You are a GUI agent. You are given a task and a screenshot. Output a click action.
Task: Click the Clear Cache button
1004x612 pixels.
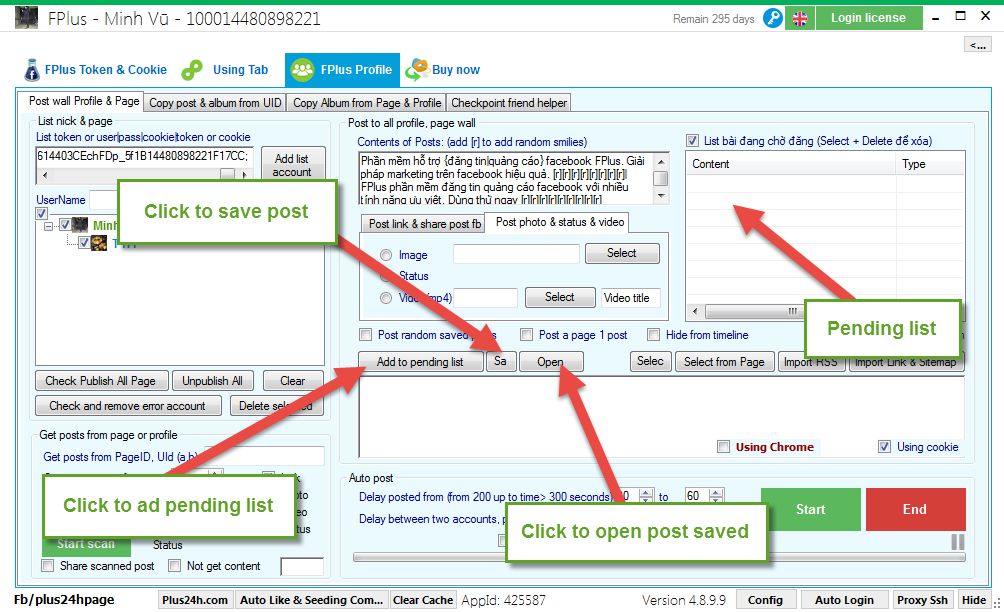(423, 600)
